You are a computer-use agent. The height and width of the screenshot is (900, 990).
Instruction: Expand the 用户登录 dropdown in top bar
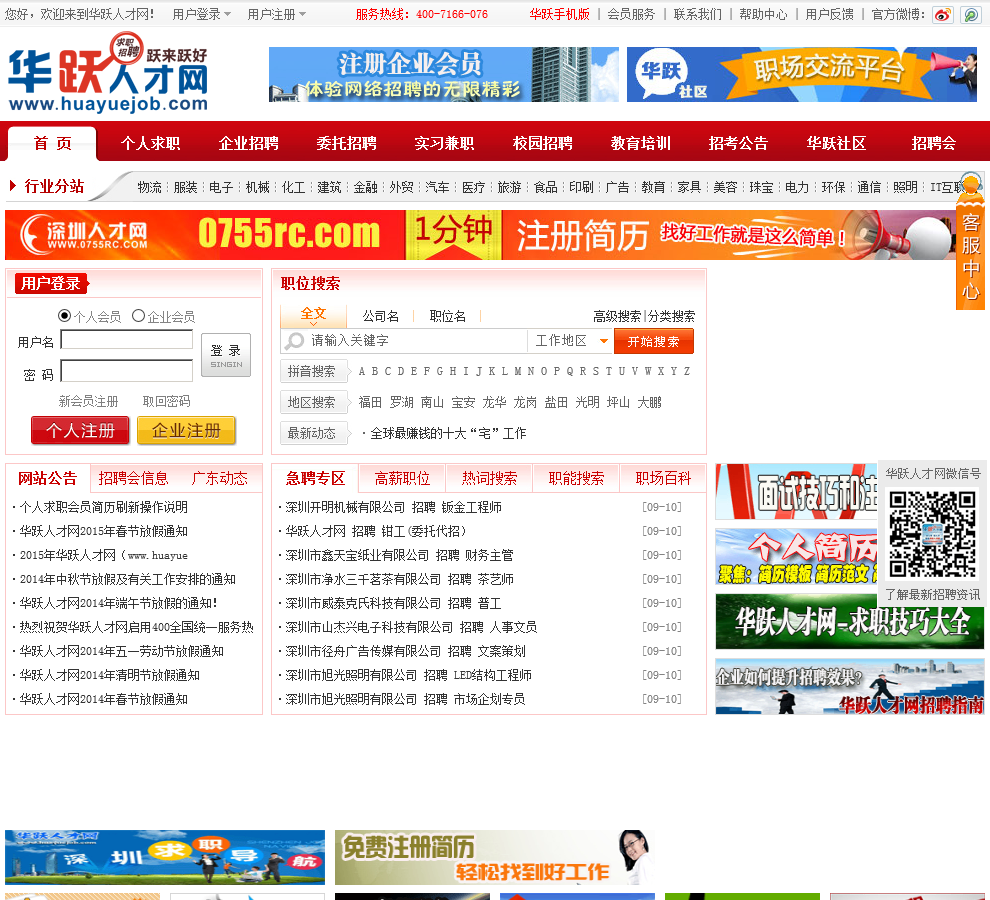click(x=201, y=14)
